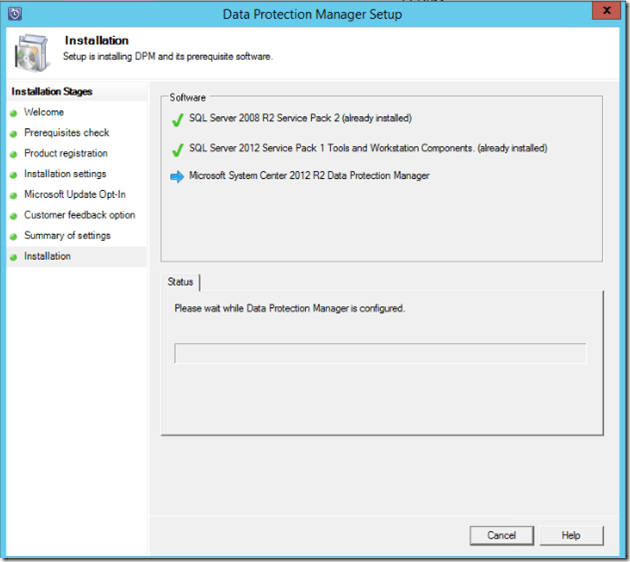Select the Product registration stage
630x562 pixels.
coord(65,154)
